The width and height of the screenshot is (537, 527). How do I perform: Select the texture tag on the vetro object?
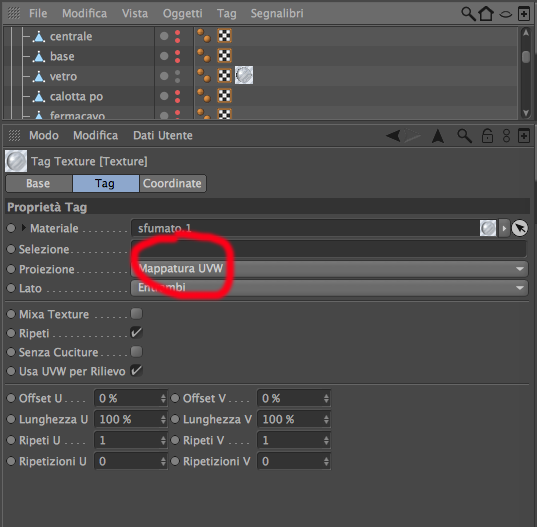pos(244,75)
